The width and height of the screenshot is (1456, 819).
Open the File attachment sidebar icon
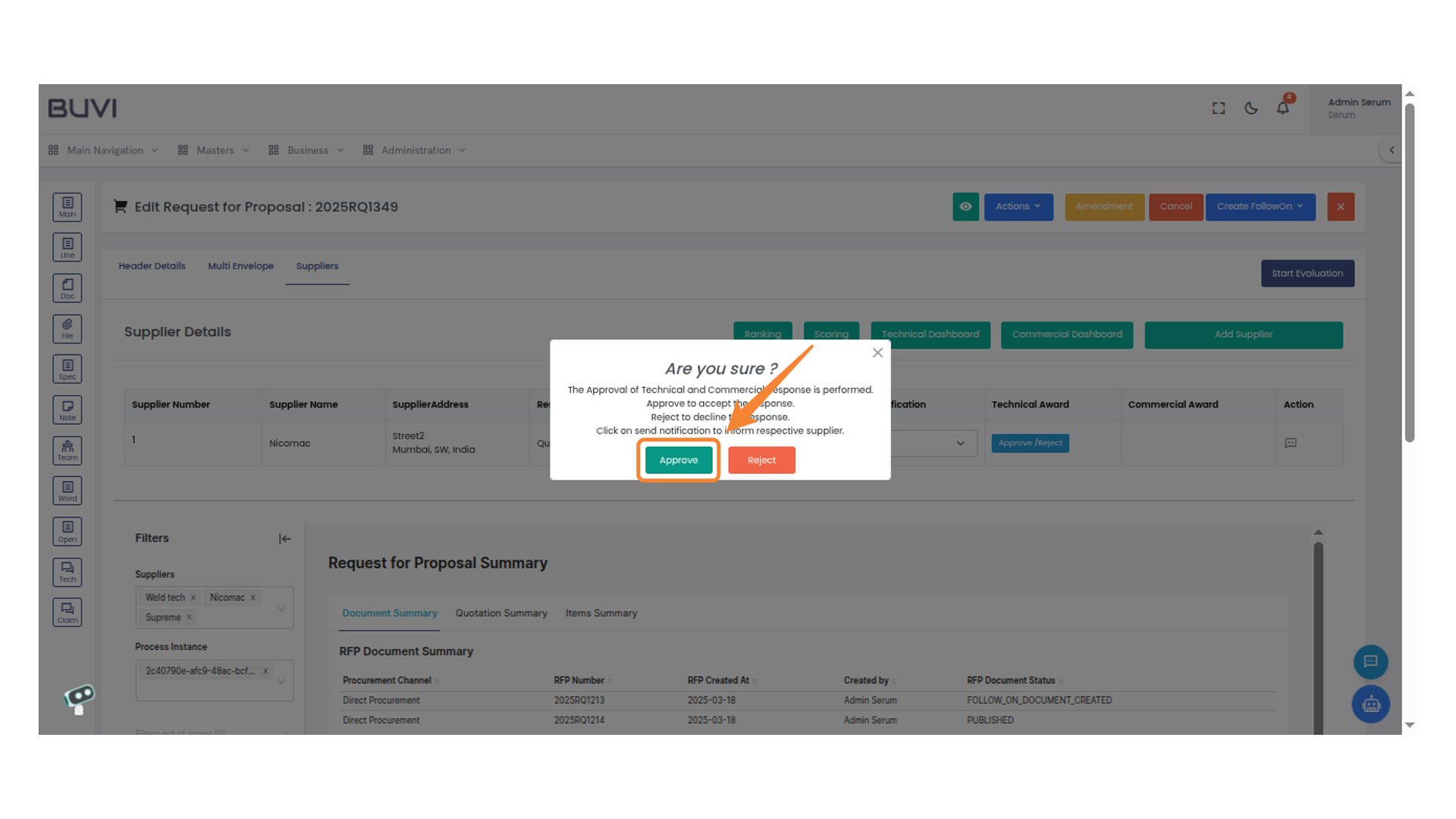67,328
